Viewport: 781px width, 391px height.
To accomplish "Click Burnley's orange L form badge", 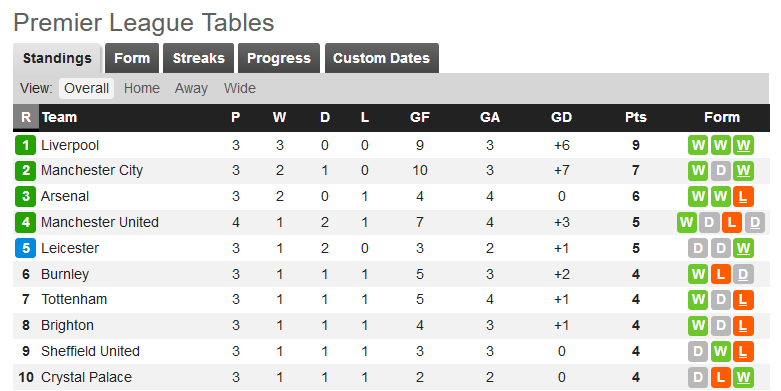I will point(720,274).
